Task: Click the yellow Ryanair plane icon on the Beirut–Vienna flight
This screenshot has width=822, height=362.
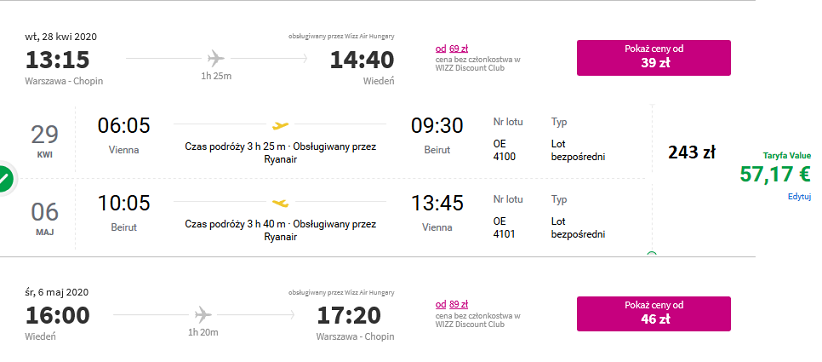Action: pos(280,203)
